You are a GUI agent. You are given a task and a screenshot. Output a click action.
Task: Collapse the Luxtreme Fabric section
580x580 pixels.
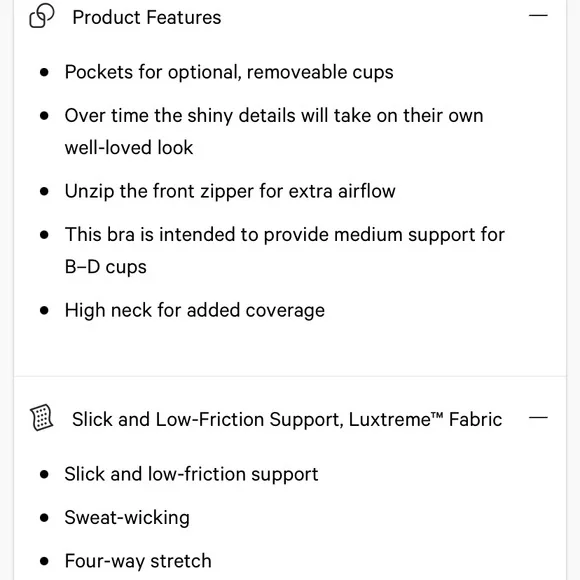point(538,418)
